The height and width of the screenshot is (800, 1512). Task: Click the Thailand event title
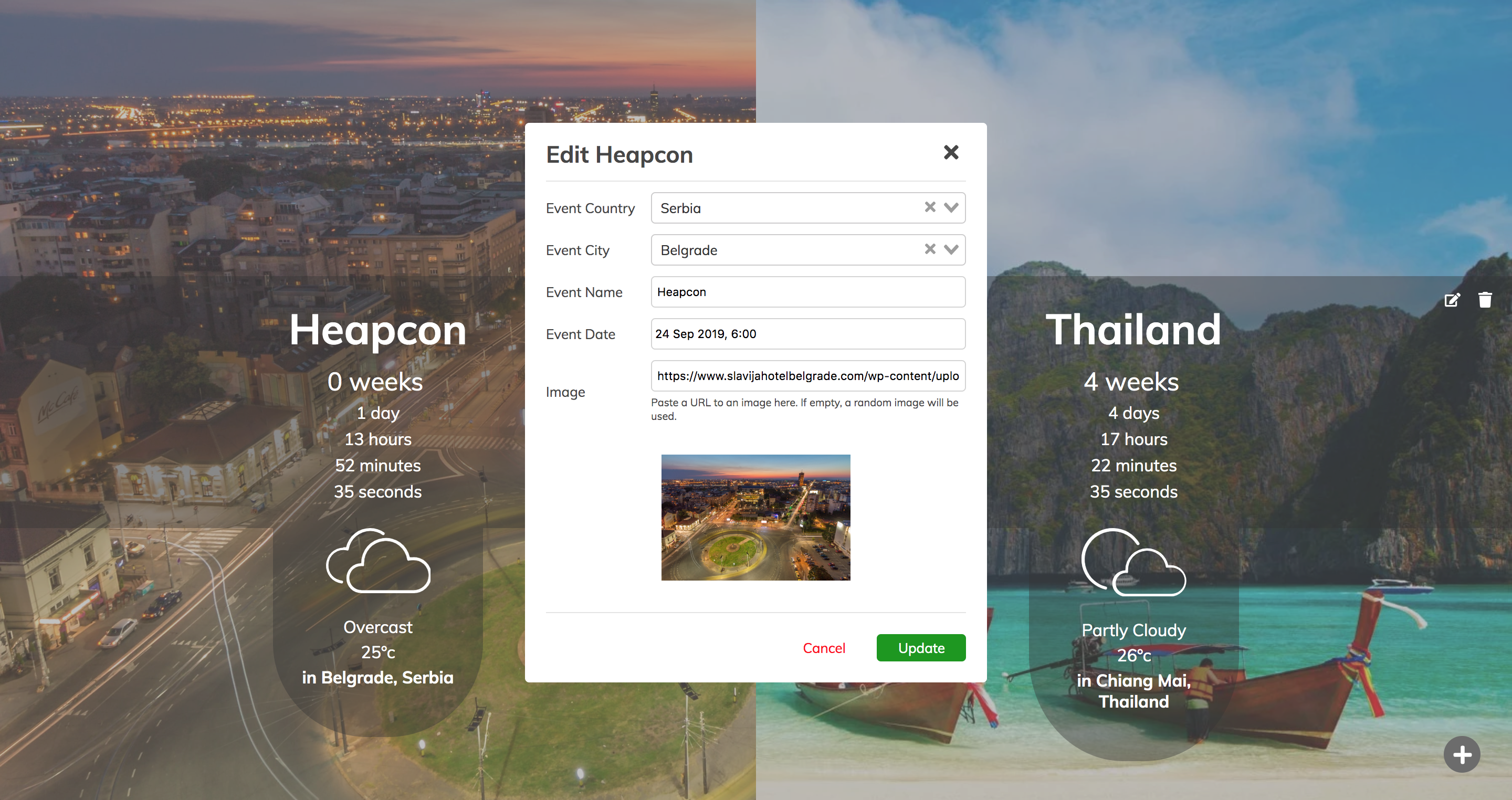(1133, 330)
